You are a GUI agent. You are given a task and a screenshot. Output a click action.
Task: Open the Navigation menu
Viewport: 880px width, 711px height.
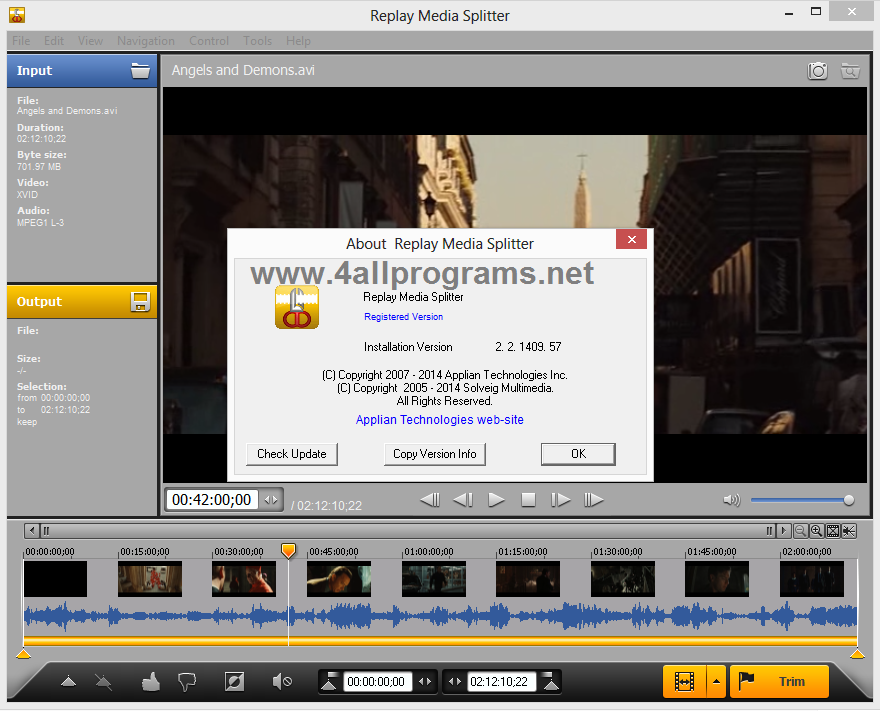pyautogui.click(x=146, y=41)
